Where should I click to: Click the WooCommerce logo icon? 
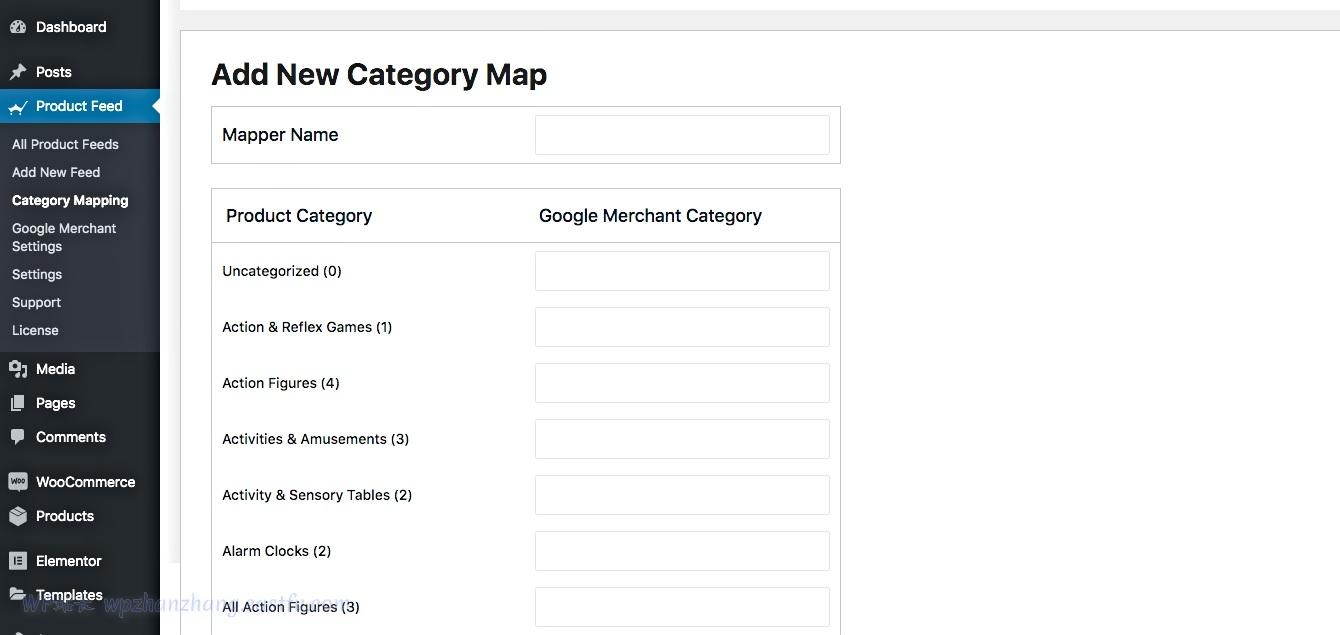[x=18, y=482]
